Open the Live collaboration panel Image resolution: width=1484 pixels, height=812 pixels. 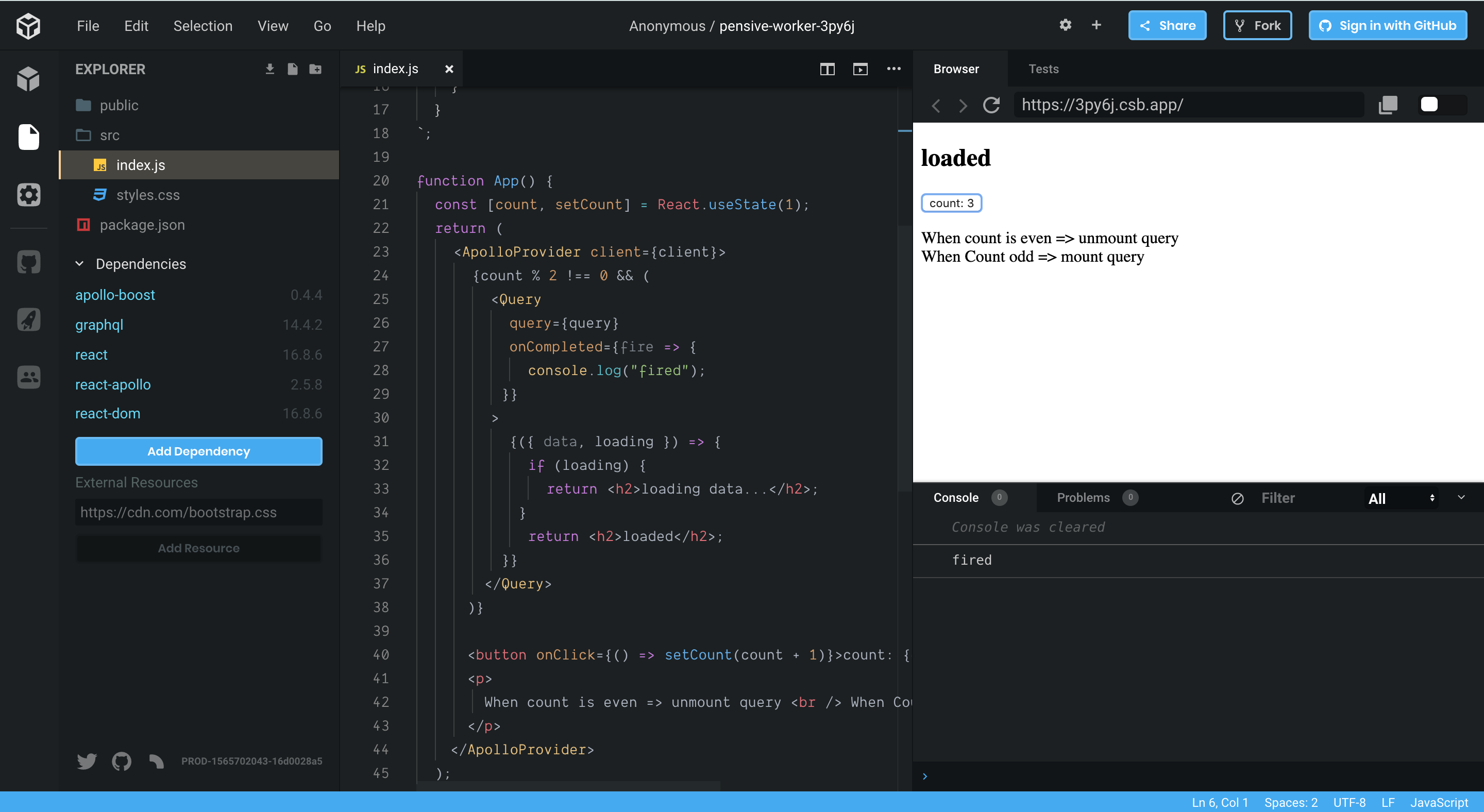[x=28, y=377]
